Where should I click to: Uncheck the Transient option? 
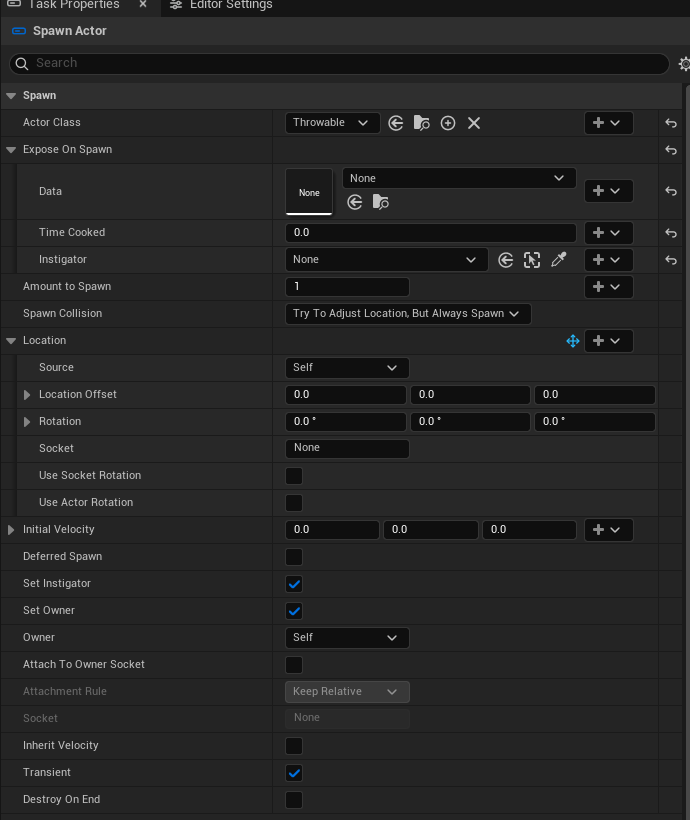(294, 773)
